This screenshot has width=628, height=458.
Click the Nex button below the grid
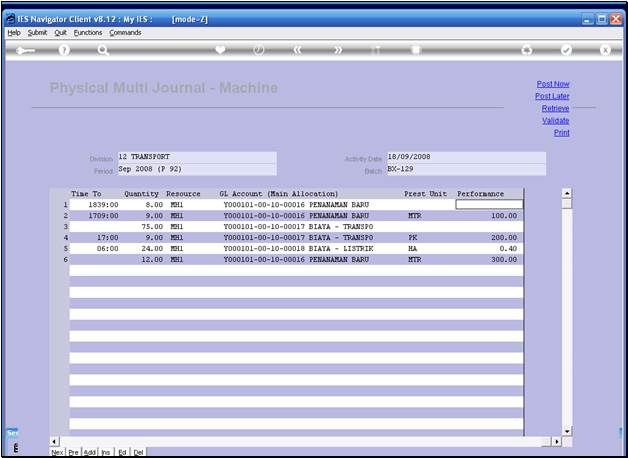(57, 452)
